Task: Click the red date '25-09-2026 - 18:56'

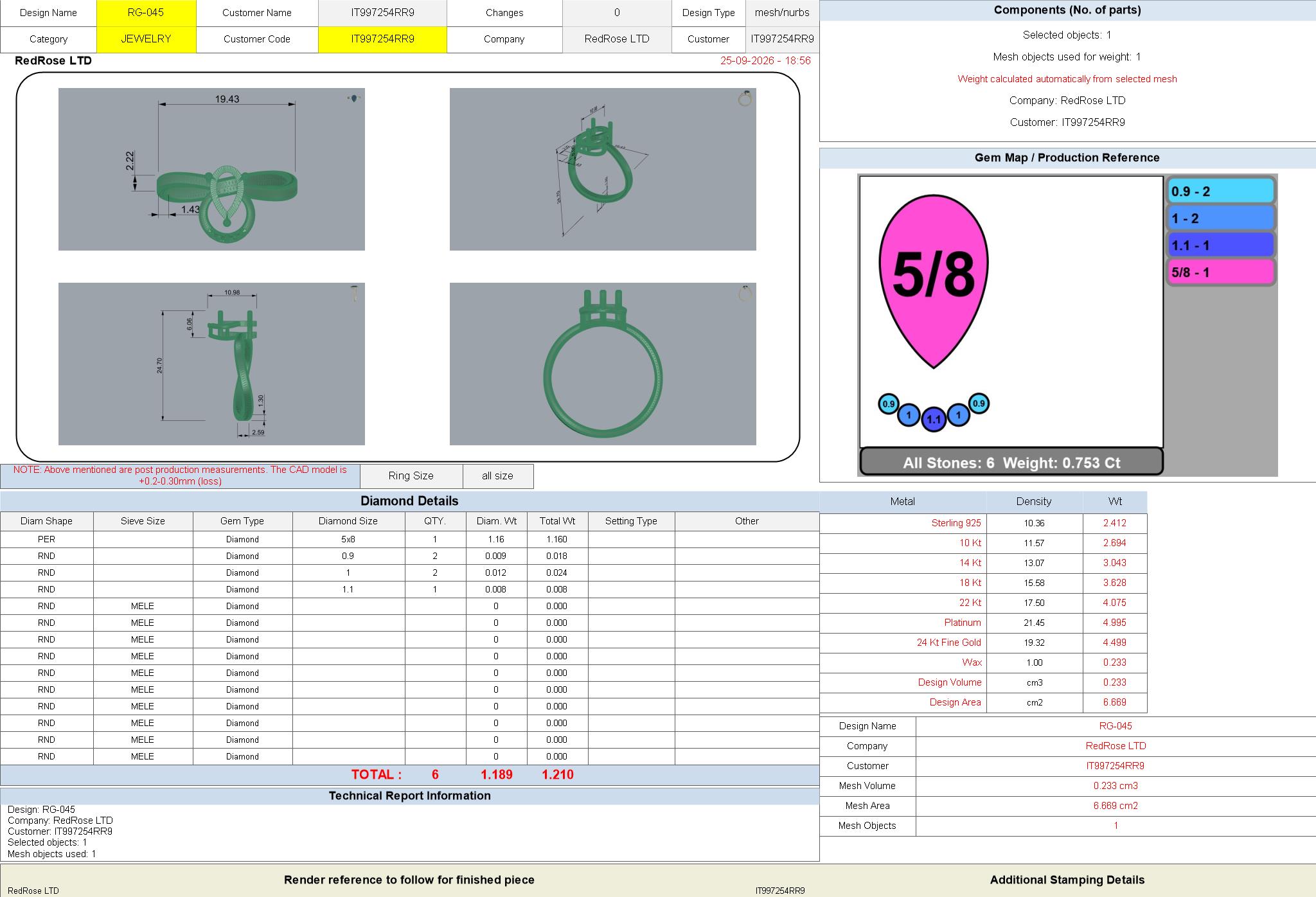Action: pos(765,60)
